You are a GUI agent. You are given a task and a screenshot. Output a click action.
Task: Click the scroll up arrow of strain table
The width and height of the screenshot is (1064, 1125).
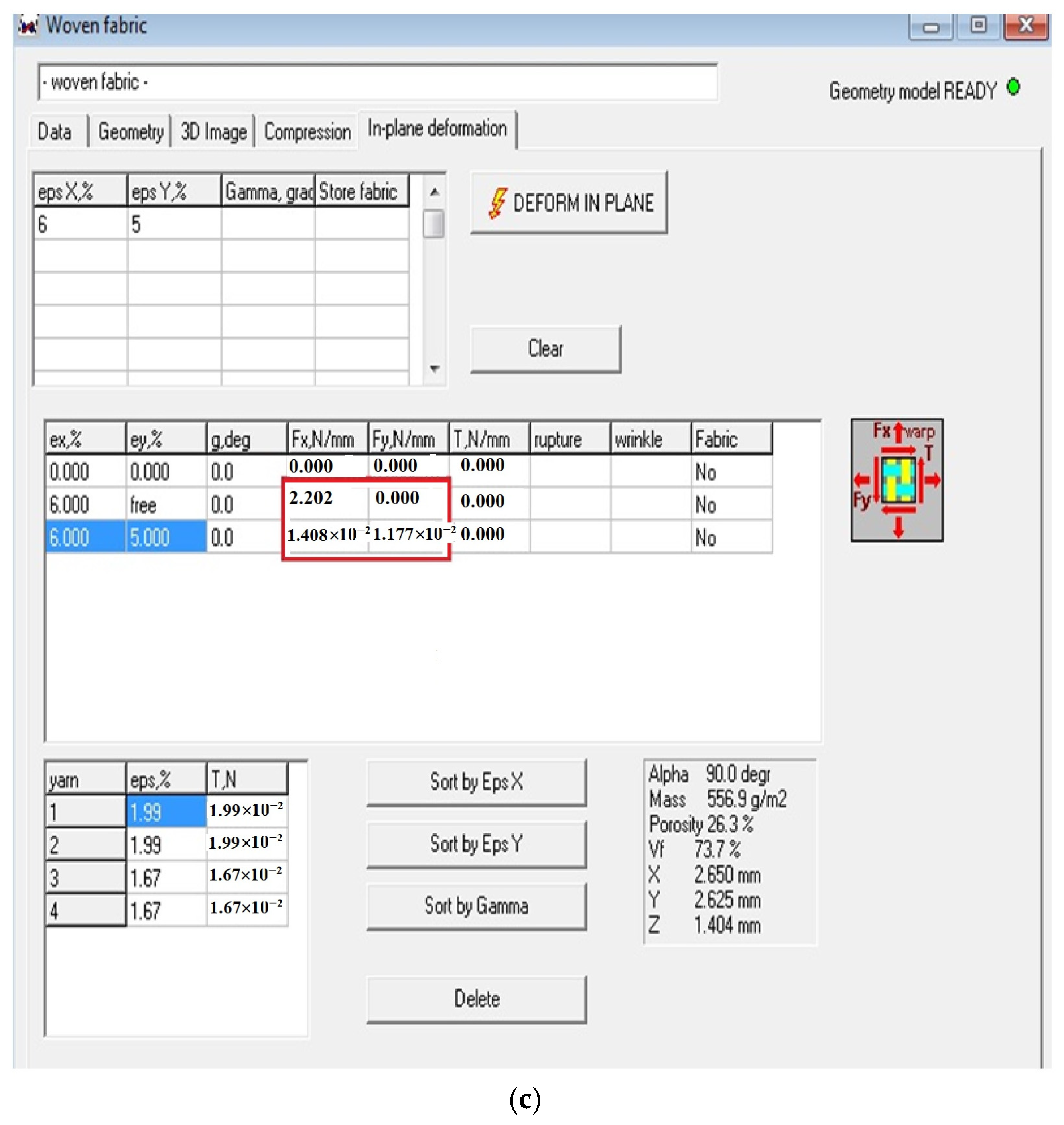(x=434, y=192)
